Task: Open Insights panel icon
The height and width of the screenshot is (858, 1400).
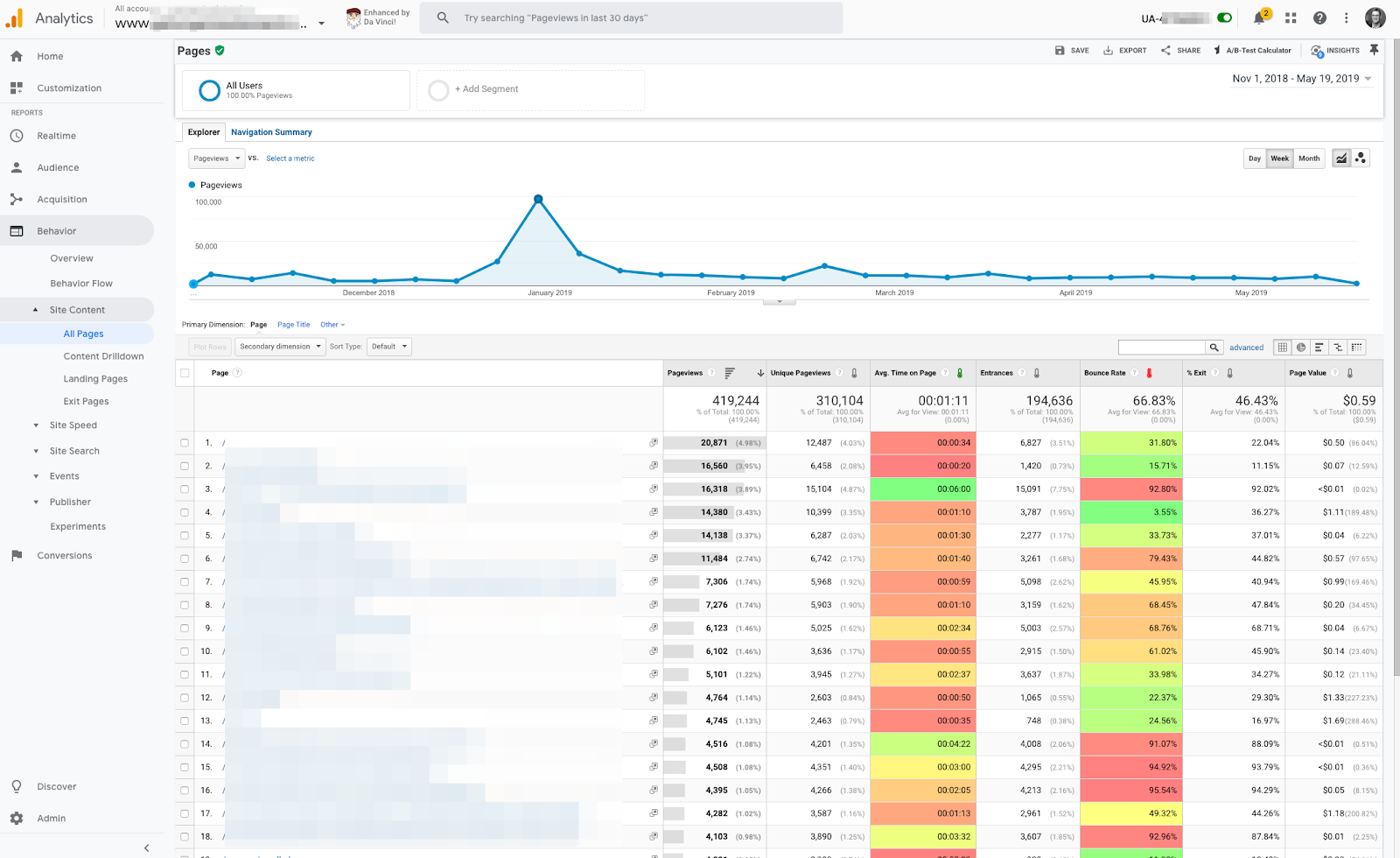Action: click(1335, 51)
